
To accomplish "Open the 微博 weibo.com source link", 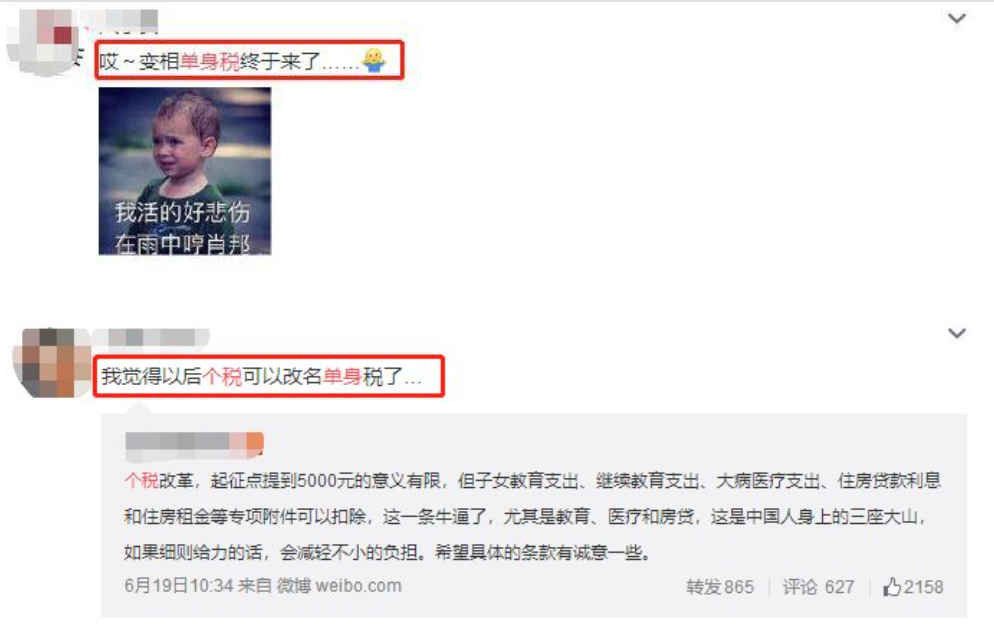I will coord(339,585).
